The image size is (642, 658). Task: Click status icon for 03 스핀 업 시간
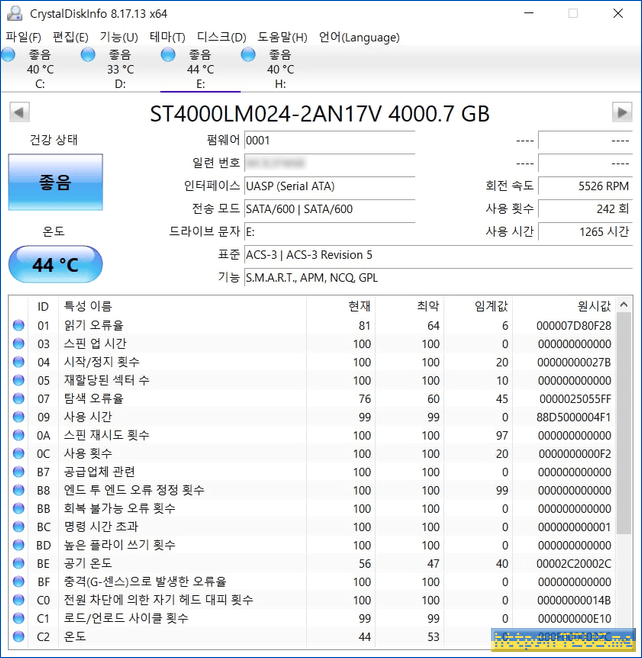pyautogui.click(x=18, y=344)
